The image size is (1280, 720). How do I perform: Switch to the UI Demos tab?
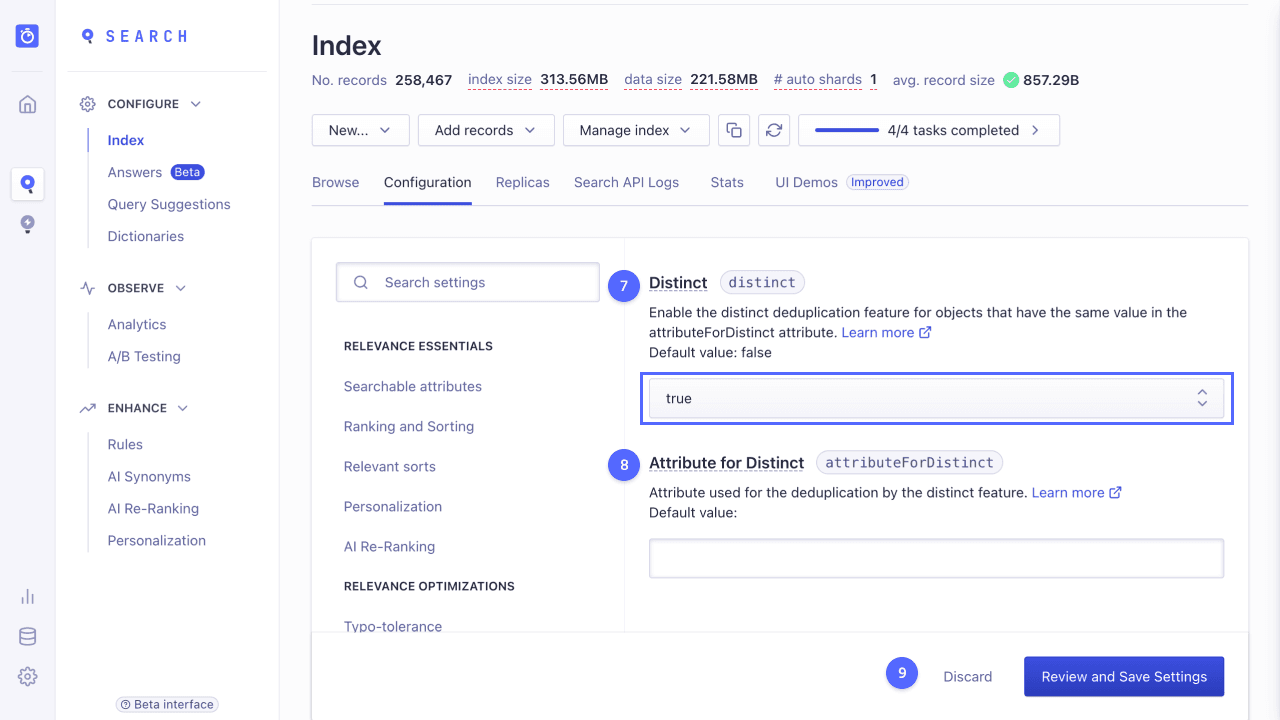coord(841,182)
